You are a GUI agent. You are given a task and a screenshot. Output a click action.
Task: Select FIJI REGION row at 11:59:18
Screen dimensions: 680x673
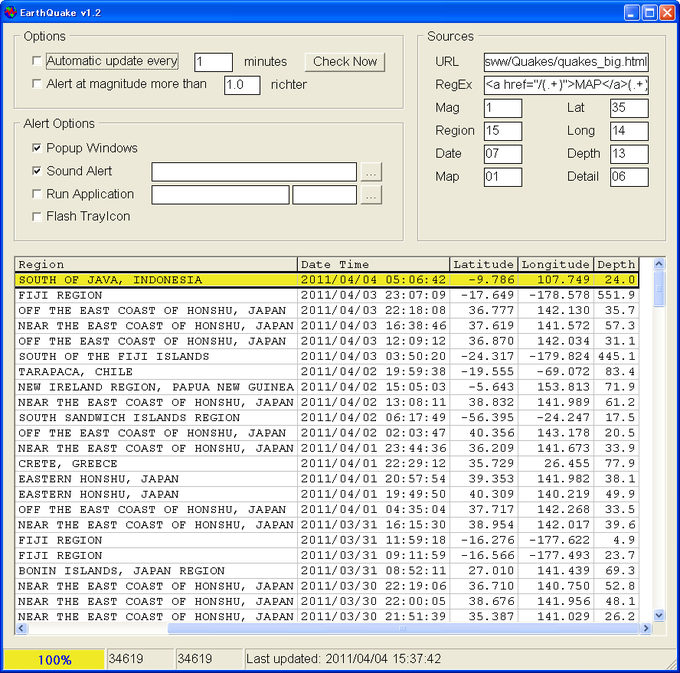pos(327,540)
